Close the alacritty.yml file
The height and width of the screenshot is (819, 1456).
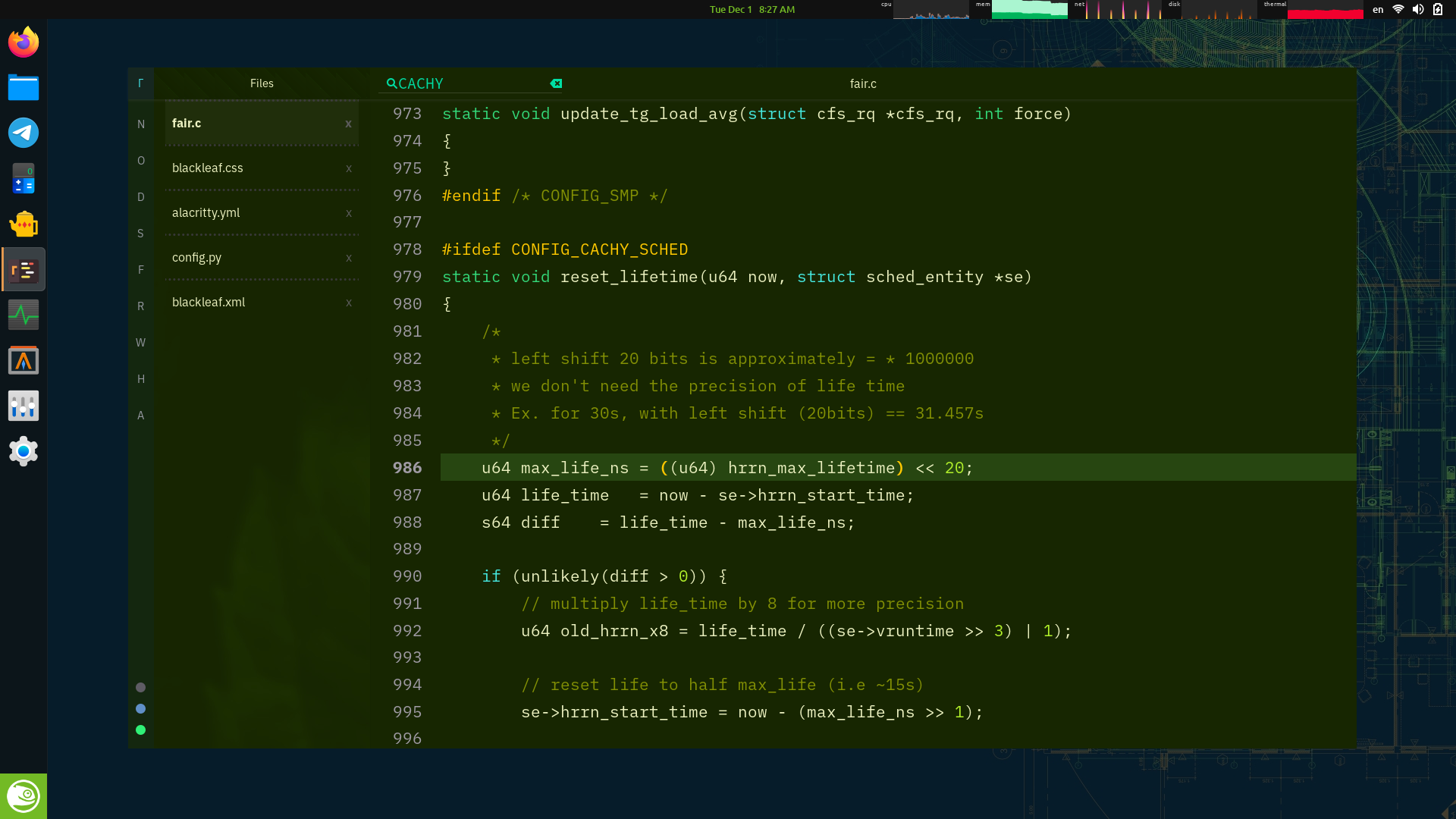tap(349, 213)
